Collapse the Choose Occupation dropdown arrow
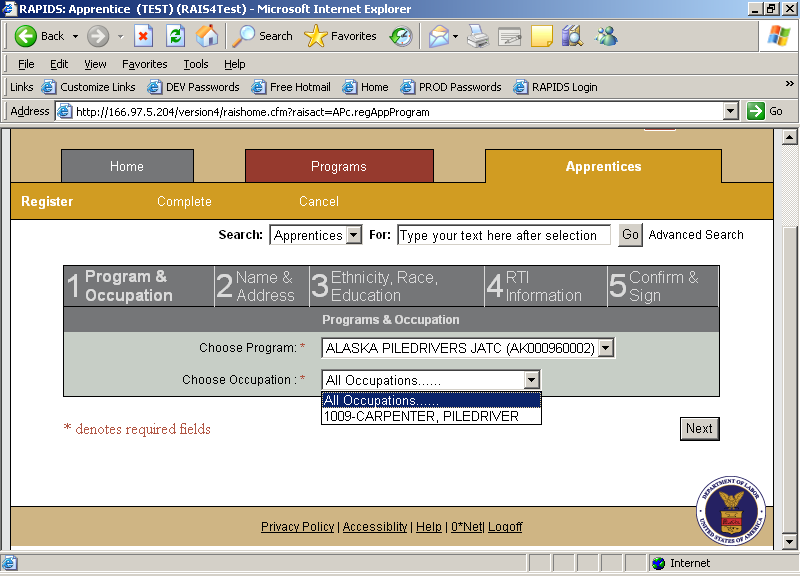The image size is (800, 576). coord(532,380)
